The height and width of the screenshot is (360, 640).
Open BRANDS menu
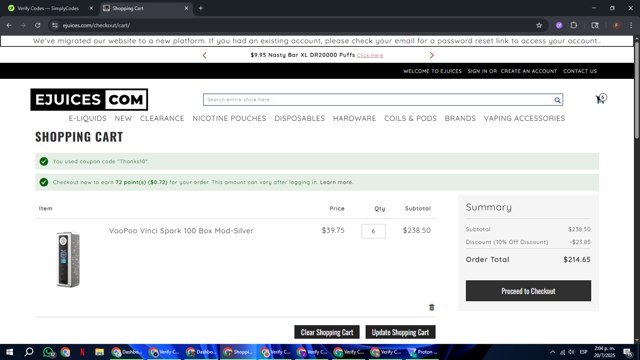pos(460,118)
